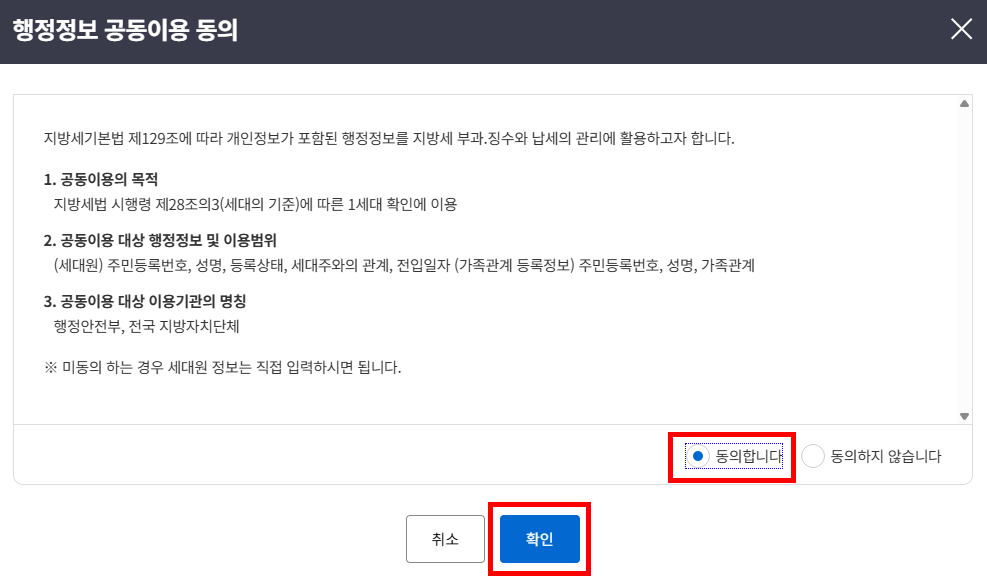987x580 pixels.
Task: Click the intro paragraph citing 지방세기본법 제129조
Action: click(x=389, y=138)
